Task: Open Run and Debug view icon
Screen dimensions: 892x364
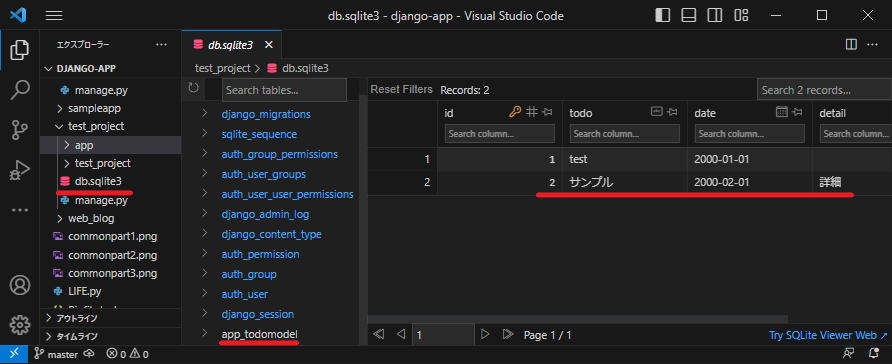Action: coord(19,170)
